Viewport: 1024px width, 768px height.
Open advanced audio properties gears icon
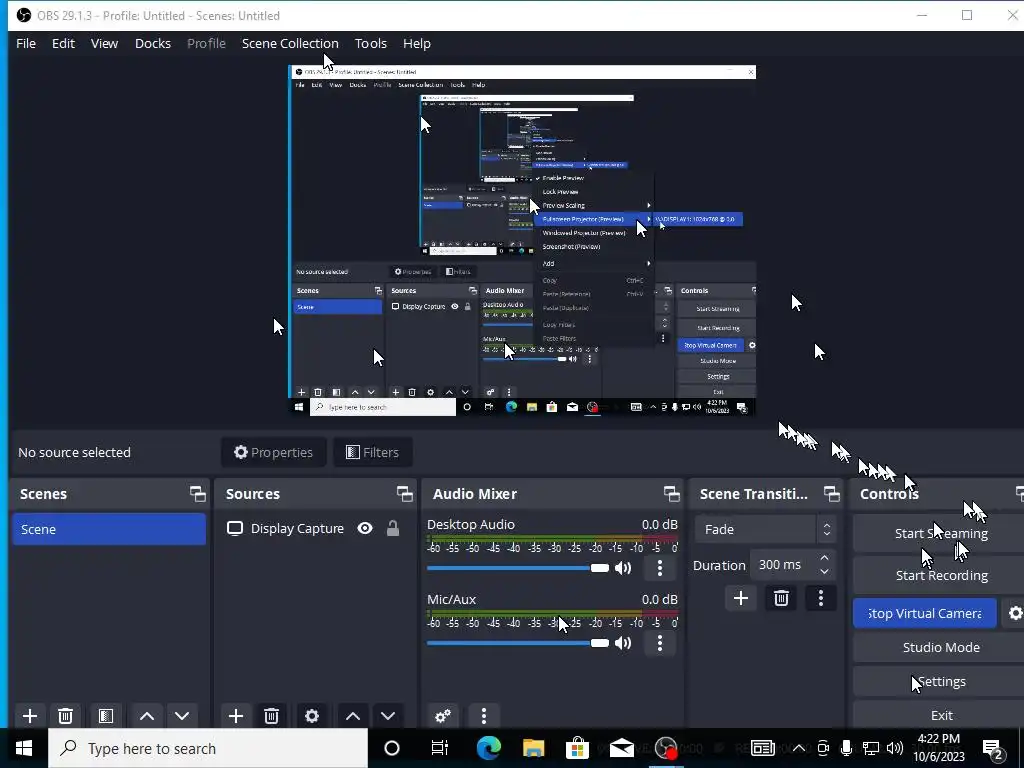(443, 716)
